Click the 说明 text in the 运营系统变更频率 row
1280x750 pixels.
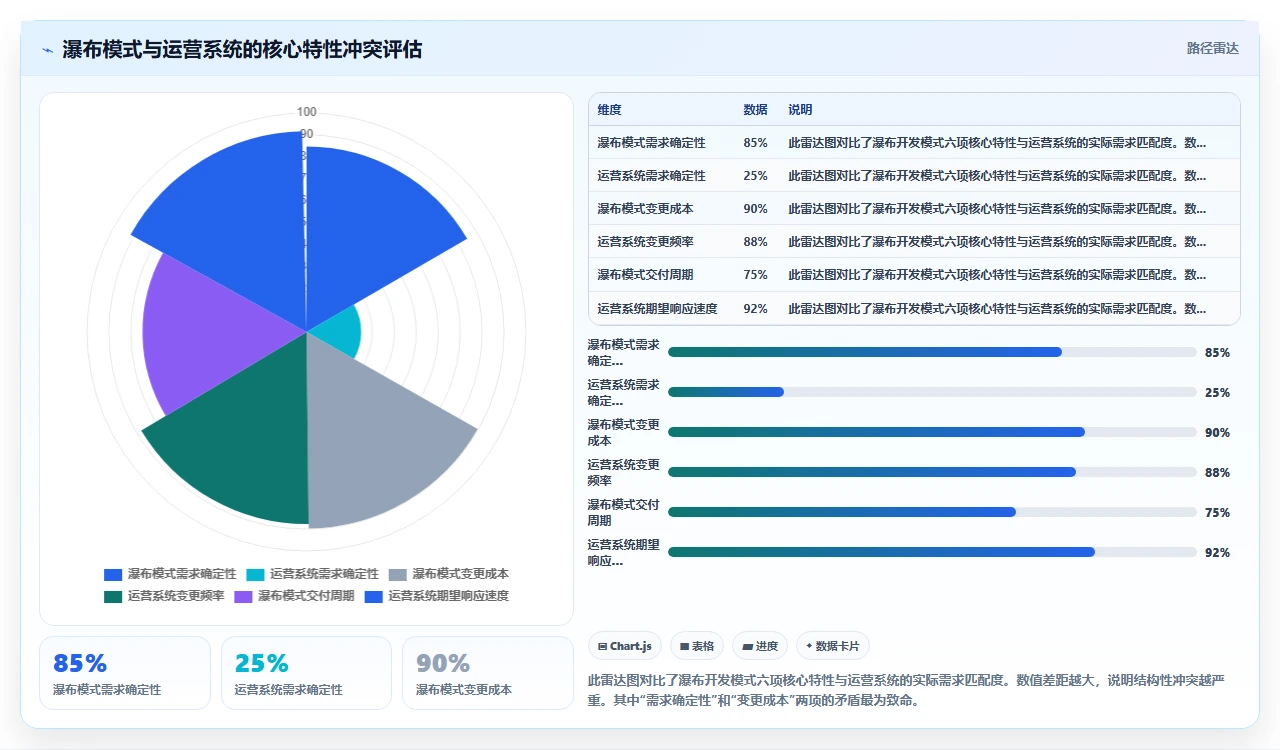point(997,242)
